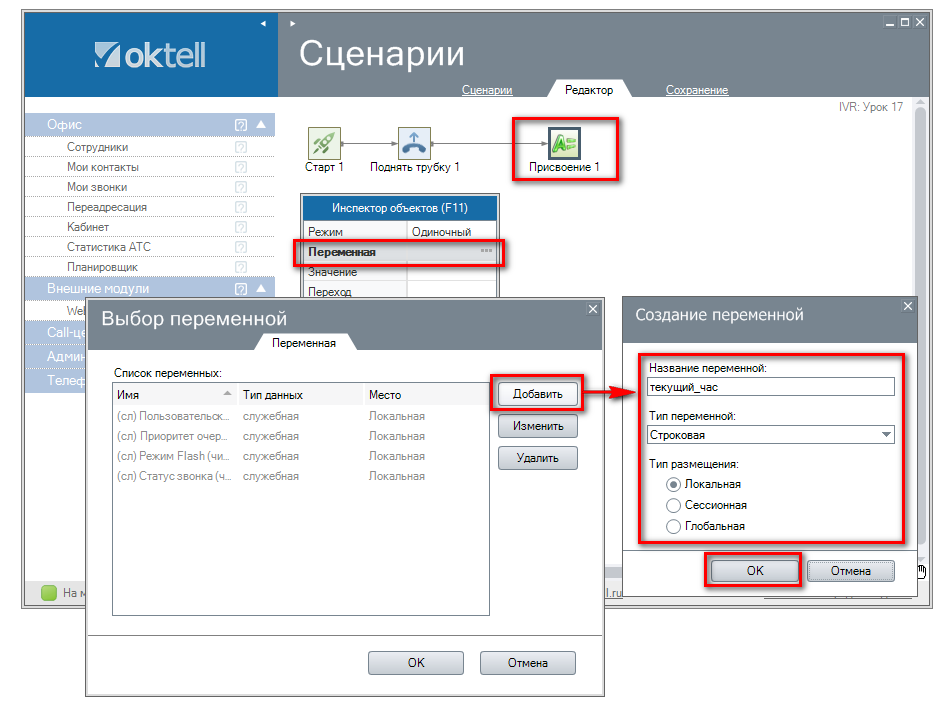Click help icon in Внешние модули header
The image size is (943, 707).
pos(240,289)
